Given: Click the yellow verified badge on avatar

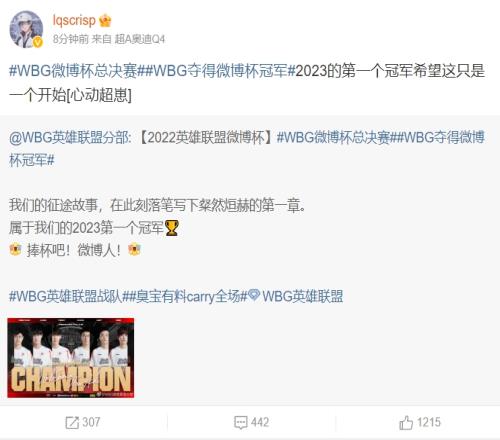Looking at the screenshot, I should click(38, 42).
